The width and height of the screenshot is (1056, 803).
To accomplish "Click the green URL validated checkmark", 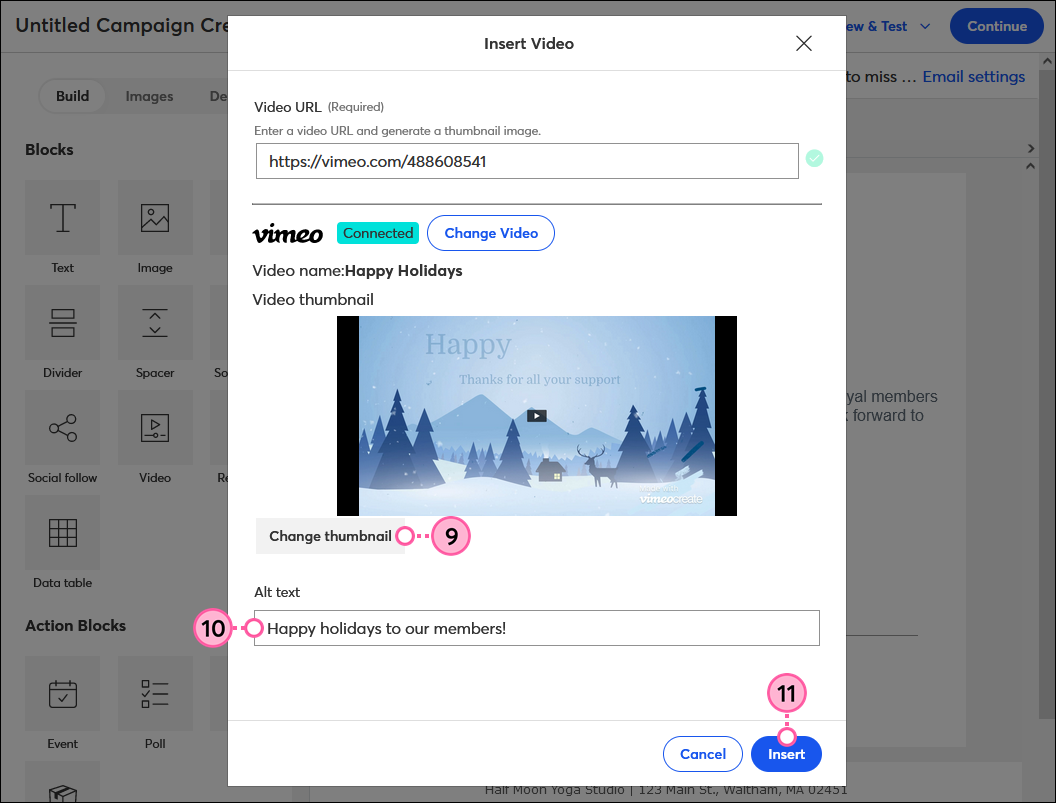I will click(x=814, y=158).
